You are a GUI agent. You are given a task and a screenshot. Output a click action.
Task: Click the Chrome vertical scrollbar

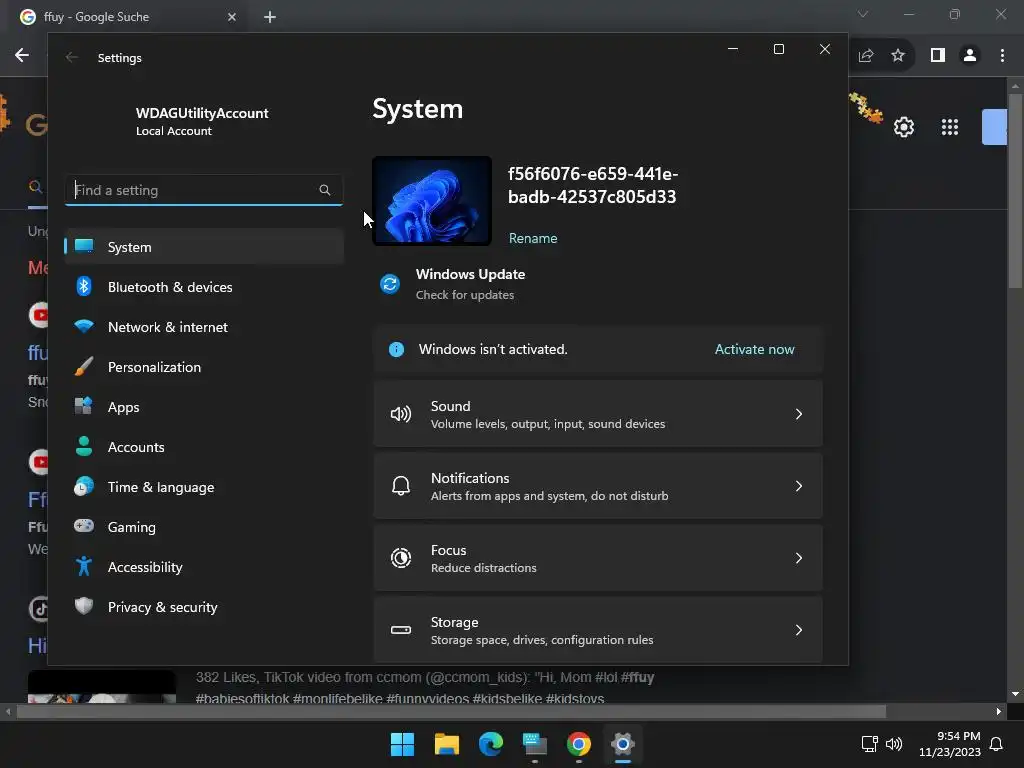click(x=1015, y=189)
